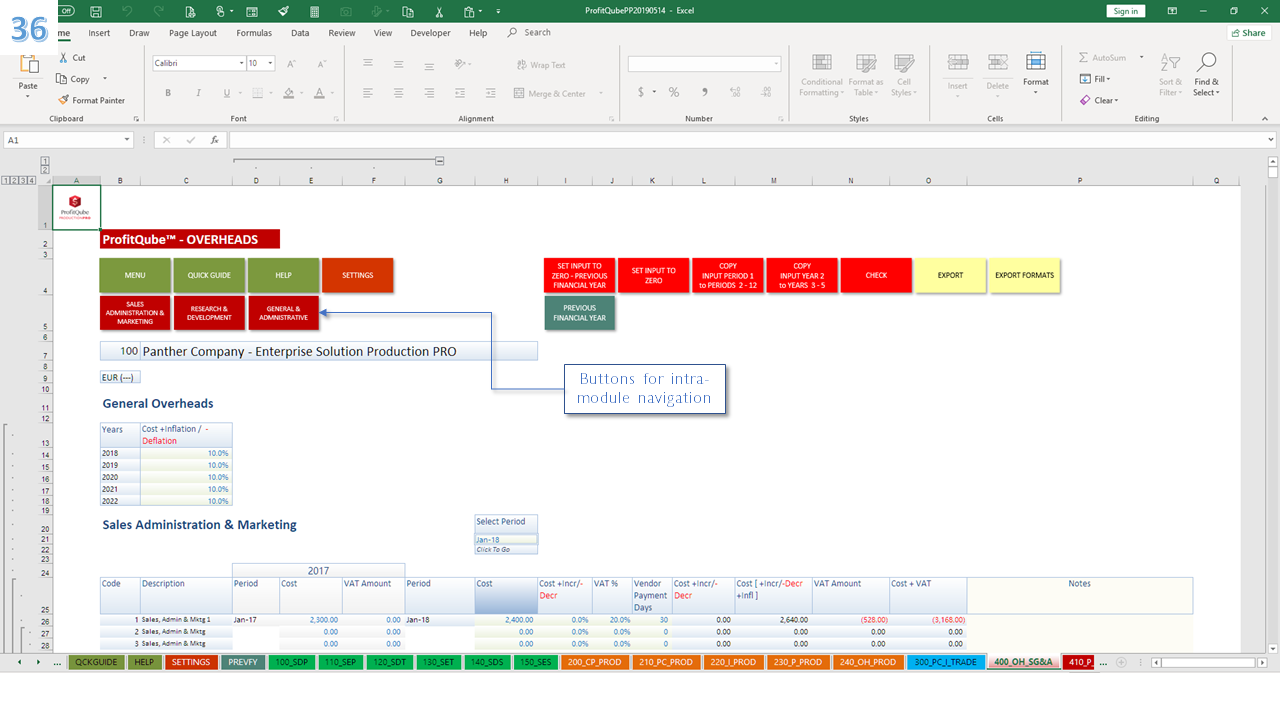Open the Formulas ribbon tab
This screenshot has width=1280, height=720.
pos(254,33)
